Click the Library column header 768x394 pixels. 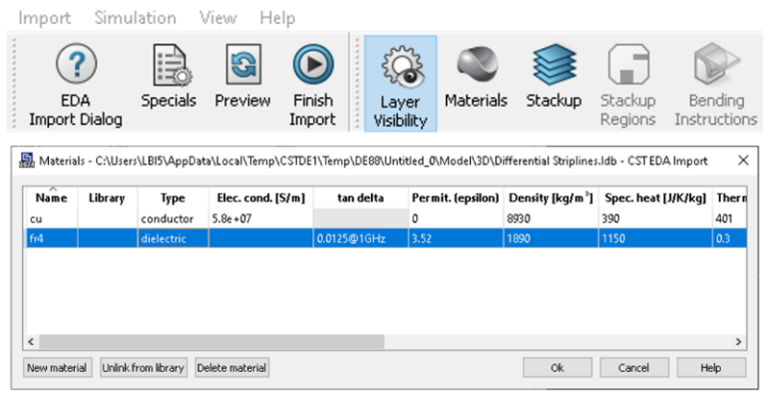(x=107, y=198)
